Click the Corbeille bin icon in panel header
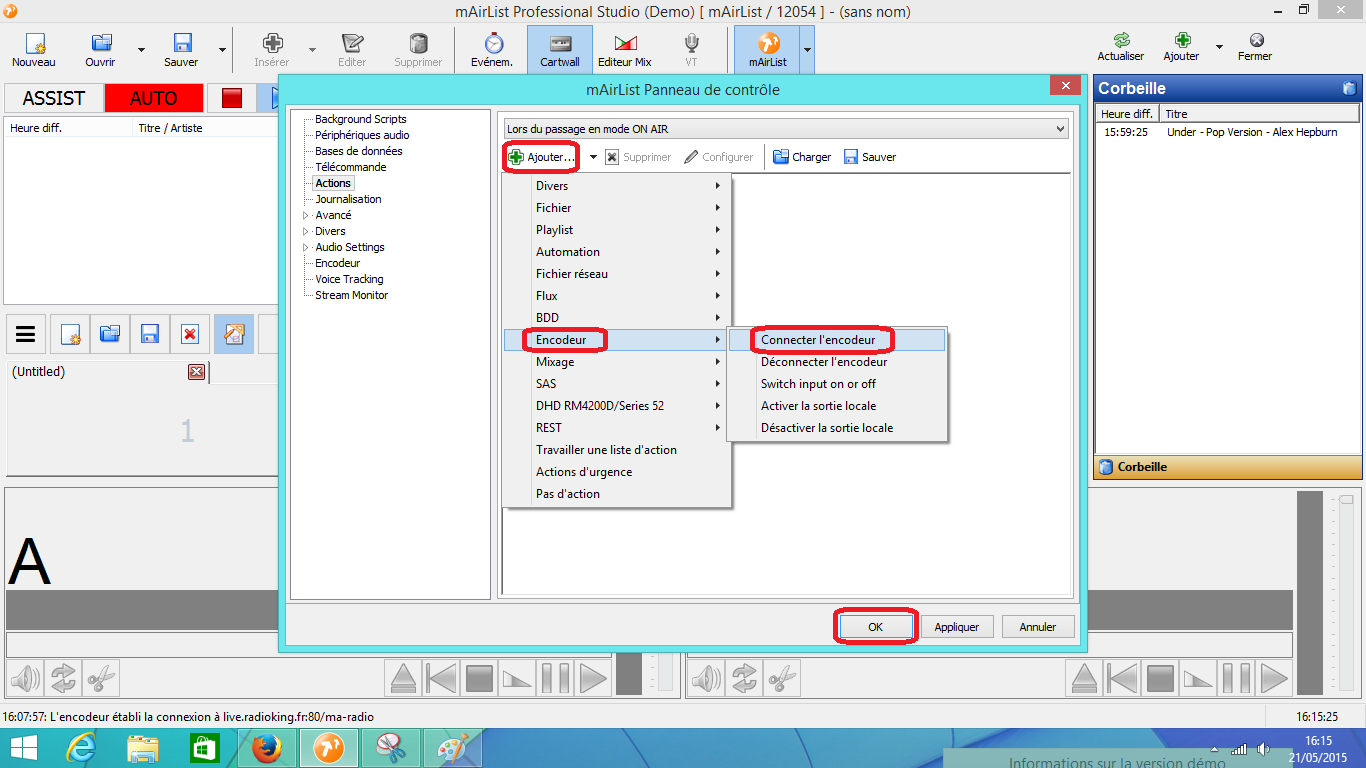This screenshot has width=1366, height=768. pyautogui.click(x=1349, y=88)
